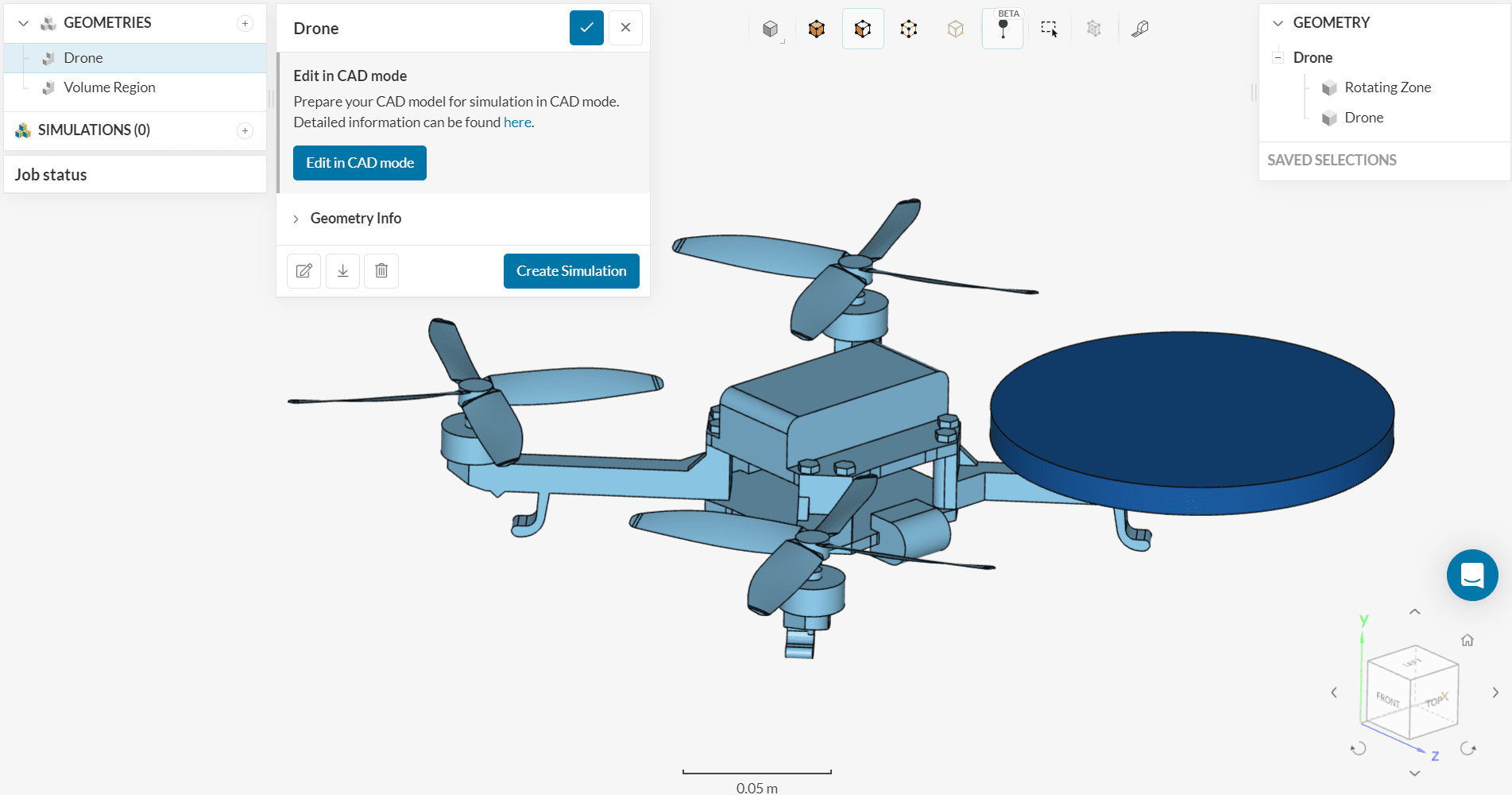Delete geometry using the trash icon
The width and height of the screenshot is (1512, 795).
pyautogui.click(x=381, y=271)
